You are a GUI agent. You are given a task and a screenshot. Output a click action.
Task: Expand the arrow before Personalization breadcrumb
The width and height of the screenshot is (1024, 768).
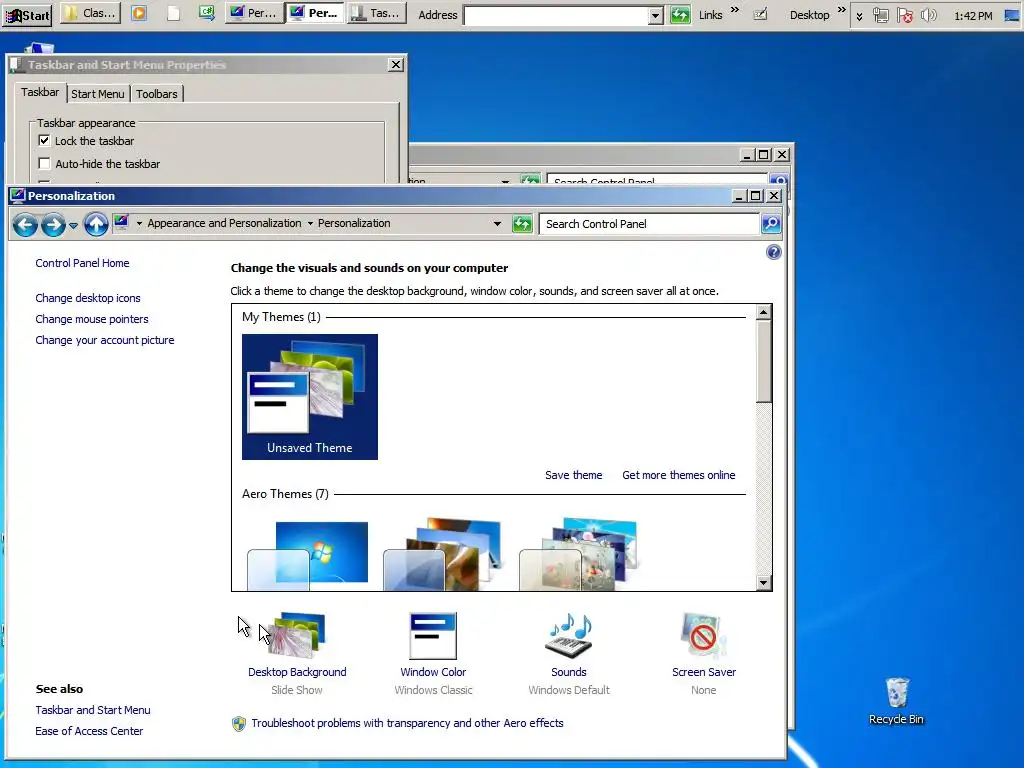pos(310,223)
